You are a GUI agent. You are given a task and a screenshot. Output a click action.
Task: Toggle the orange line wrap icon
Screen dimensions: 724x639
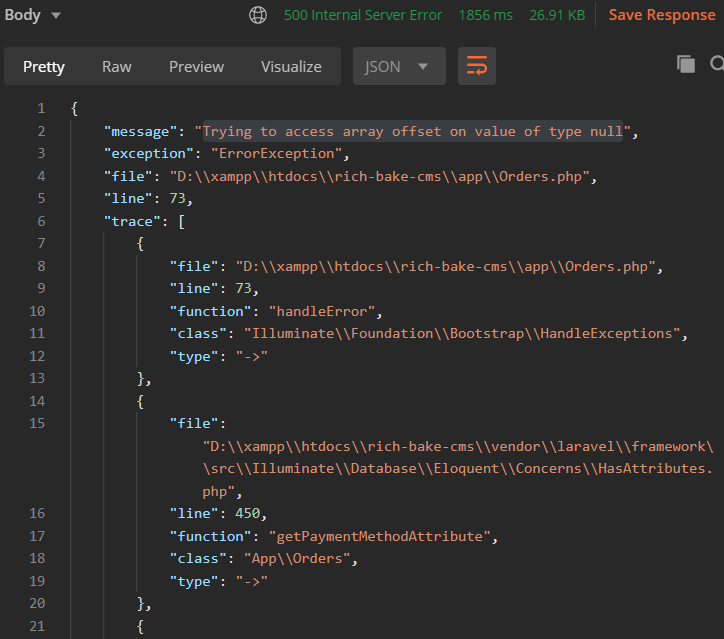click(477, 67)
